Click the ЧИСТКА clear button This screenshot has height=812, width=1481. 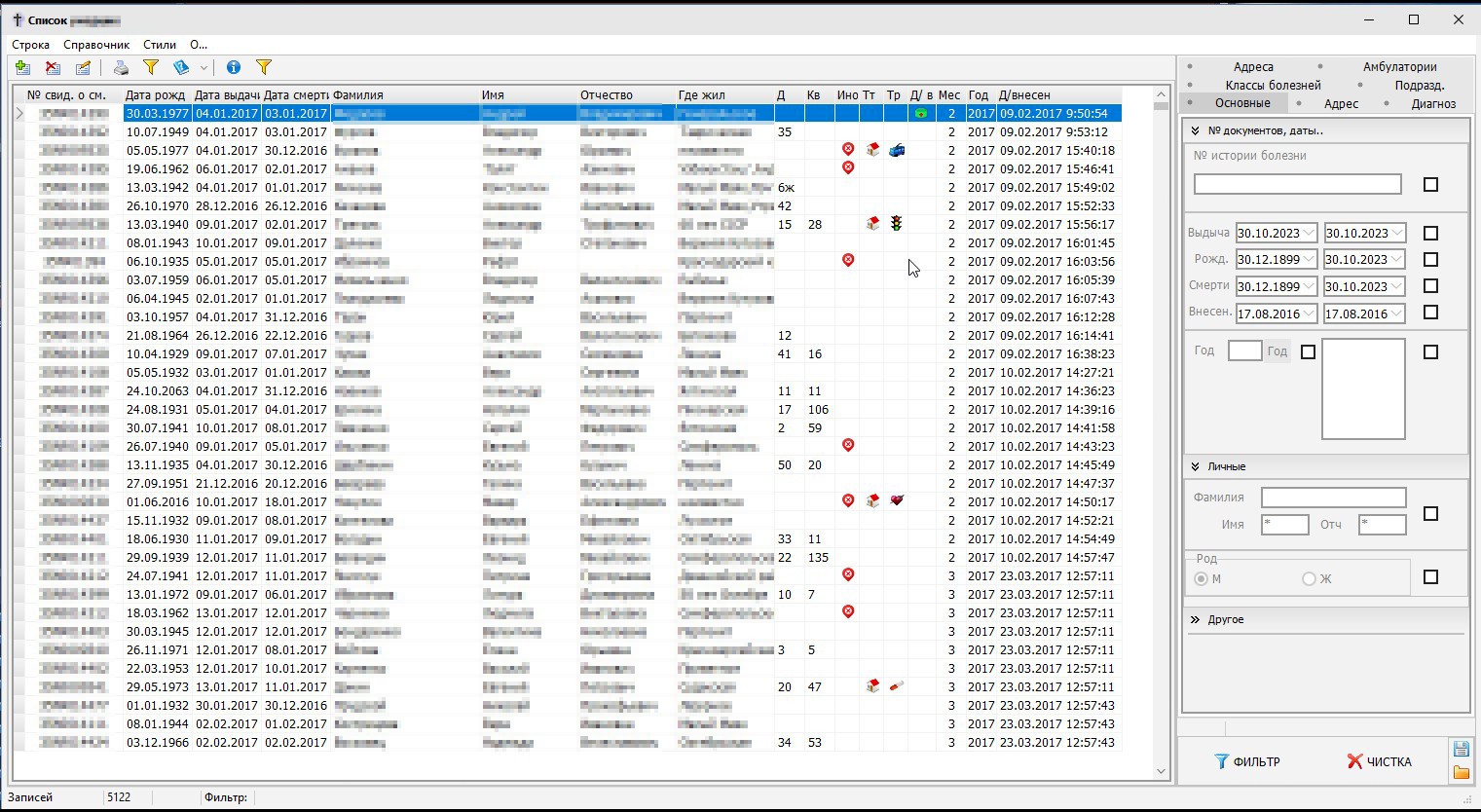1379,761
